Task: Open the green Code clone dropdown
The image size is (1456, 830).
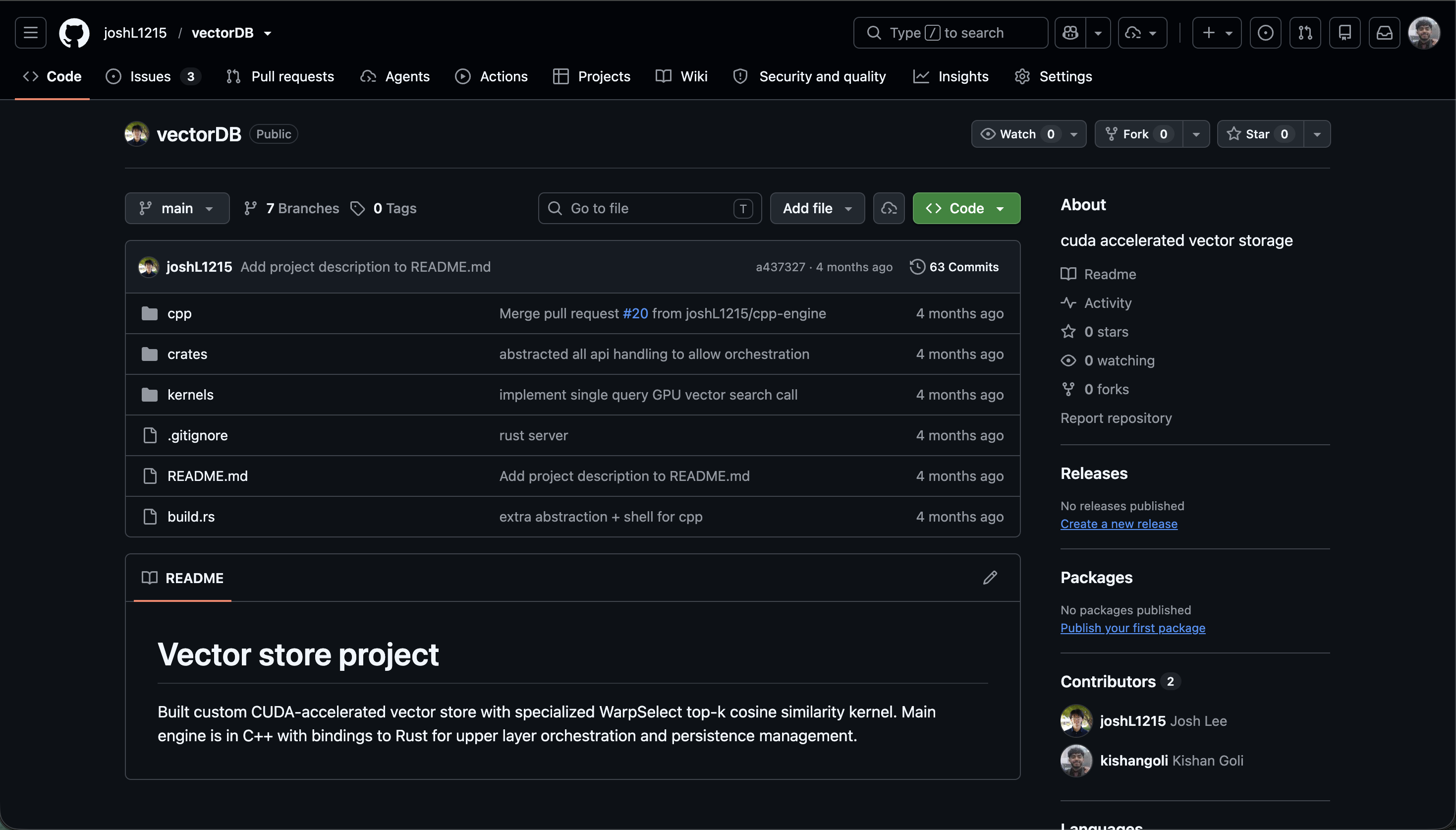Action: pyautogui.click(x=966, y=208)
